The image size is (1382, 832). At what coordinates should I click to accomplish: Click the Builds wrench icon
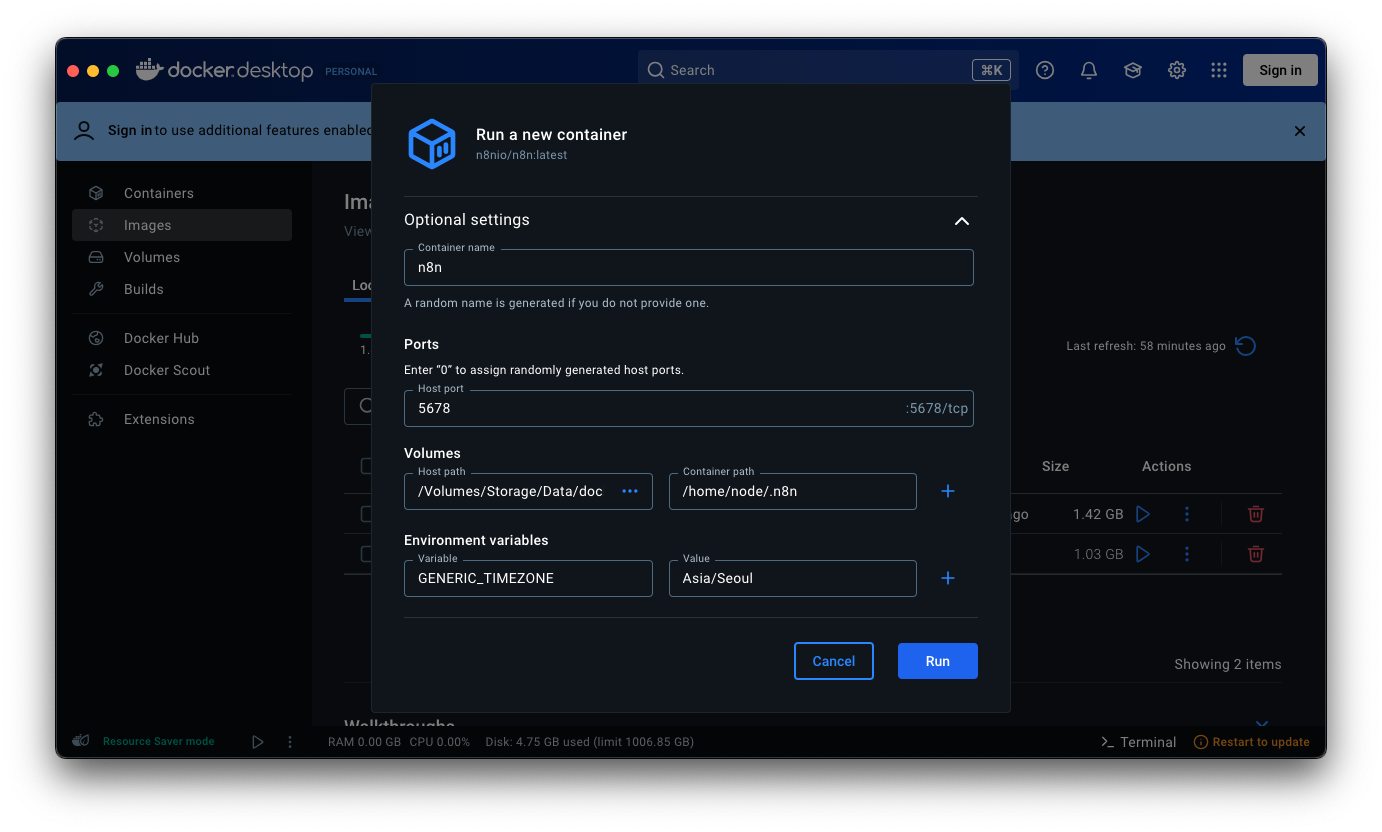point(96,289)
